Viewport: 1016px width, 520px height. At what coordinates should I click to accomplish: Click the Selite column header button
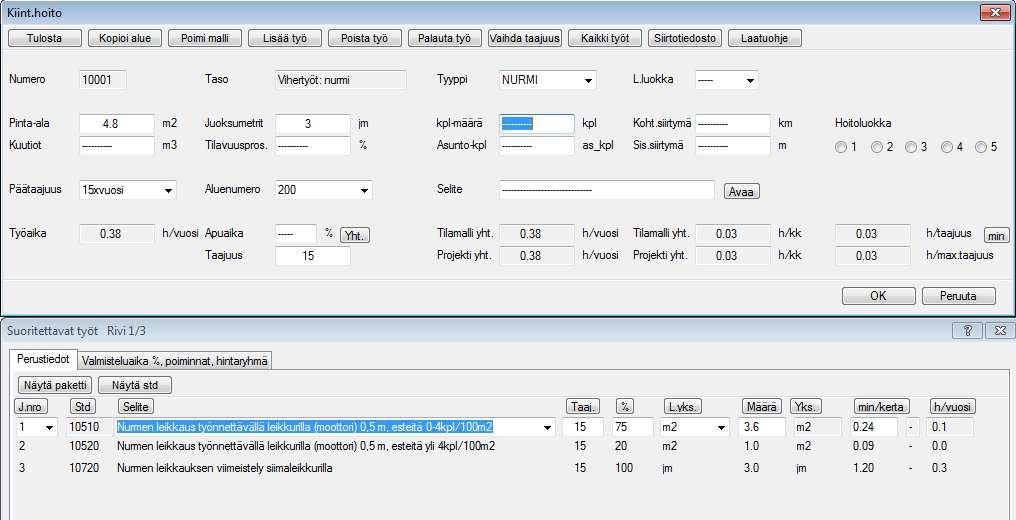(135, 407)
